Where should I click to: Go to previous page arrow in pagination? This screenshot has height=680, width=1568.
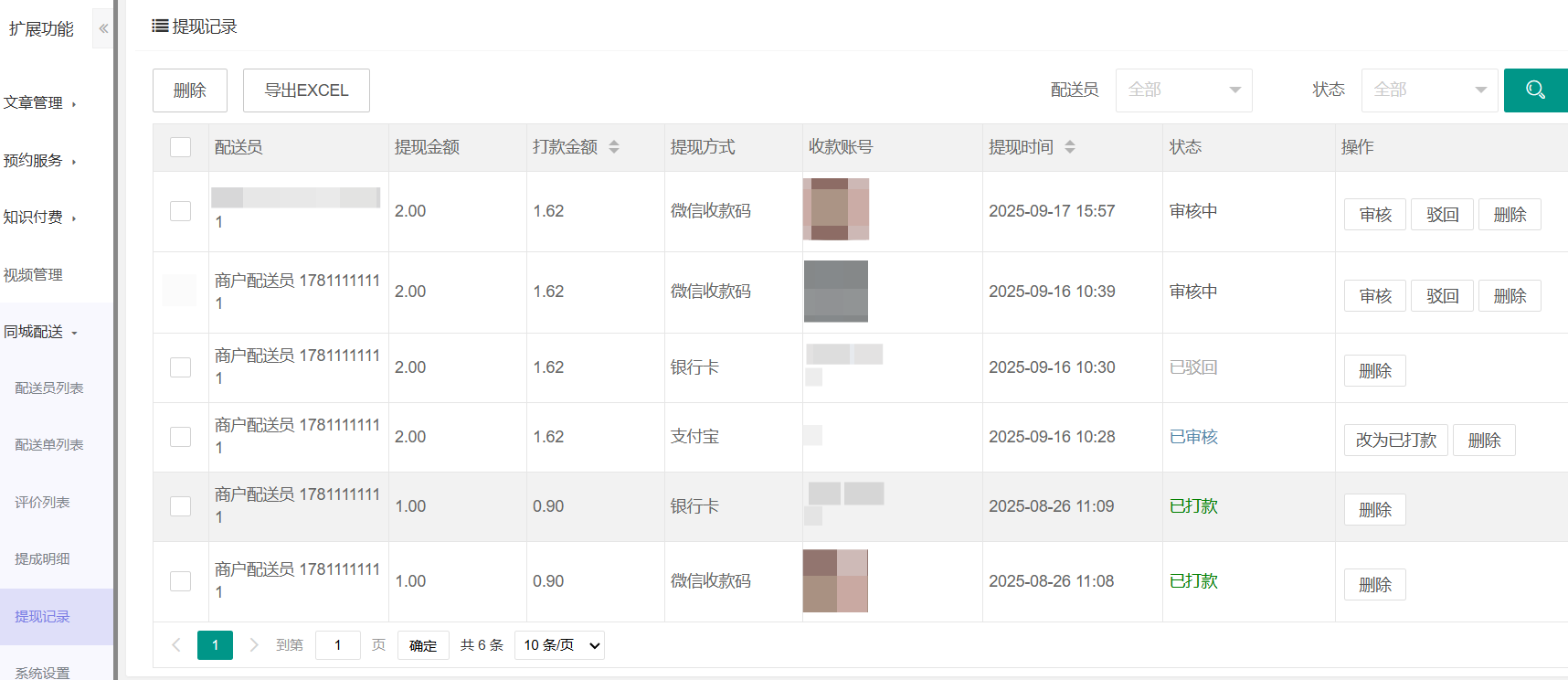click(176, 645)
